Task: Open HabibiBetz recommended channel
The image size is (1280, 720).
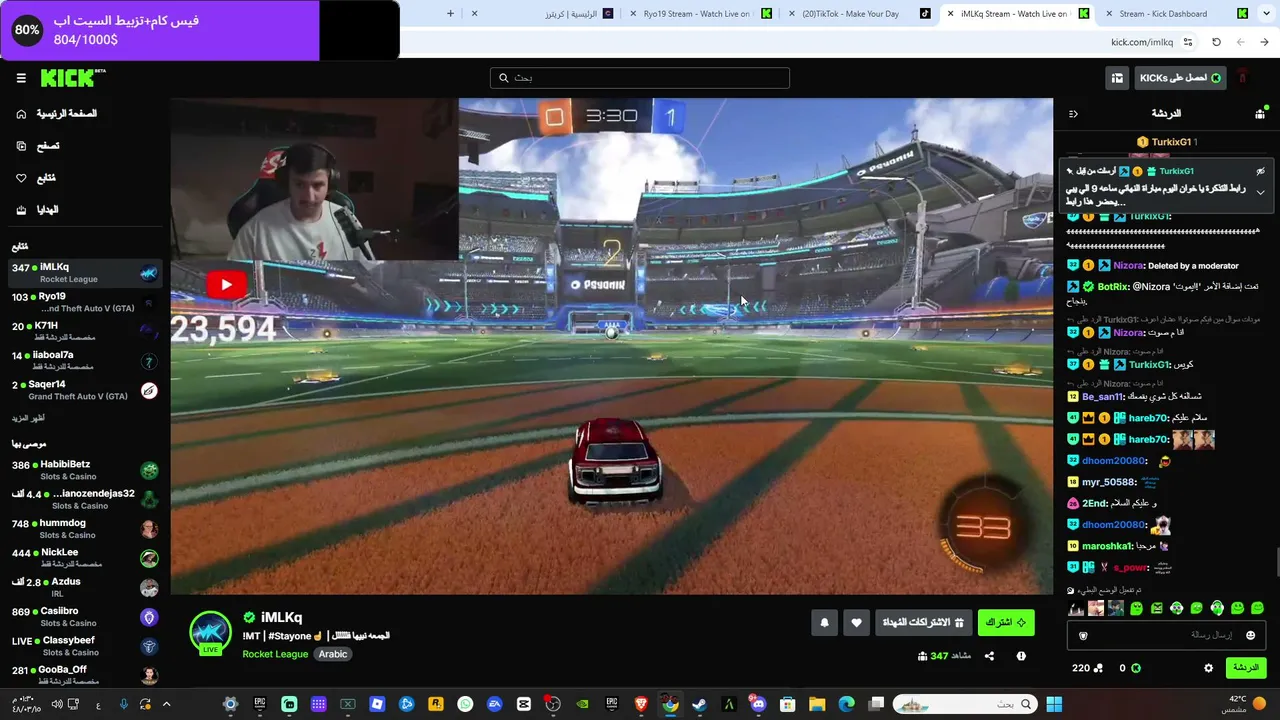Action: (85, 470)
